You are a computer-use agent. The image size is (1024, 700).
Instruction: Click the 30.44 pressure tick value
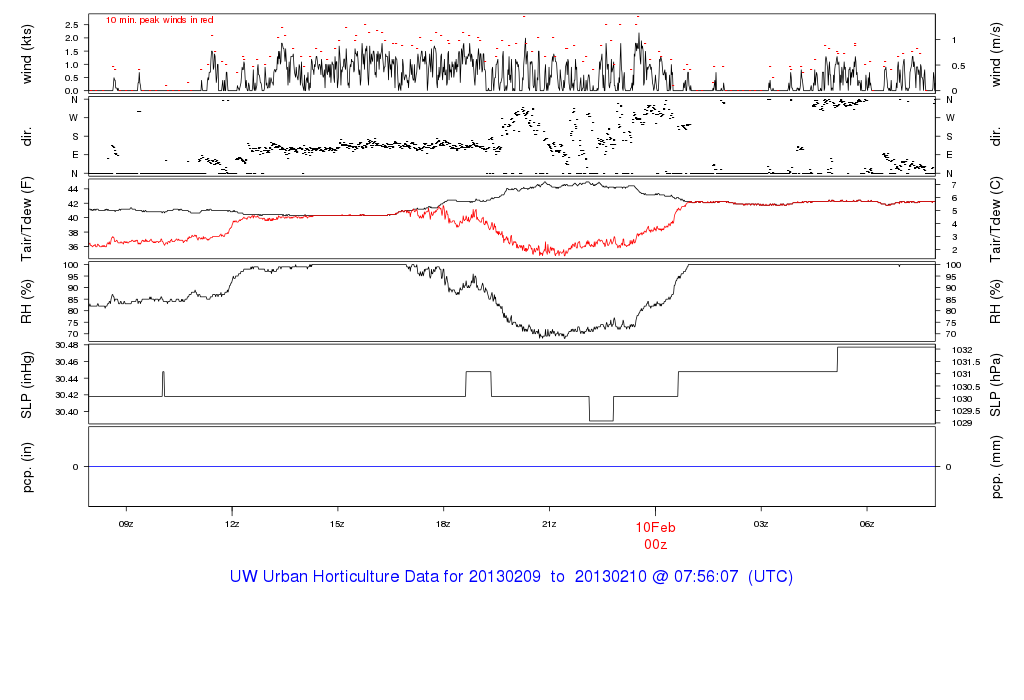67,379
